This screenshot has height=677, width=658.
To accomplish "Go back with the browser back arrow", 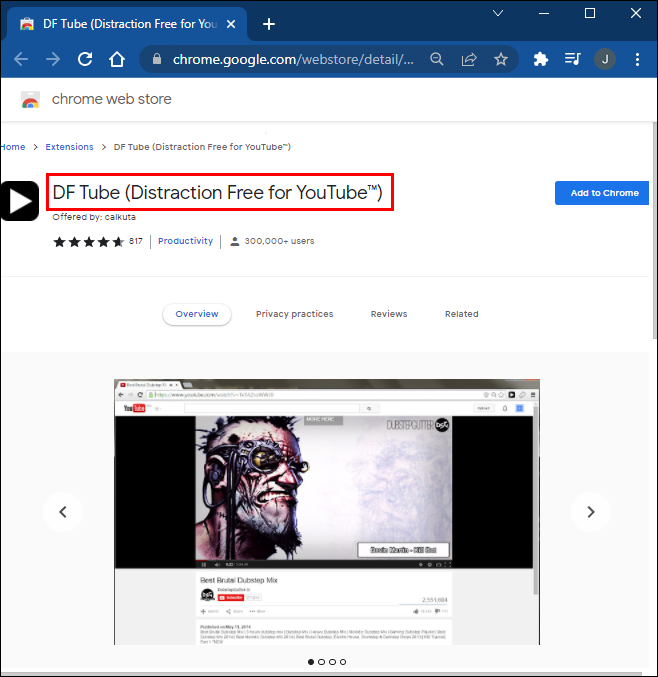I will point(21,59).
